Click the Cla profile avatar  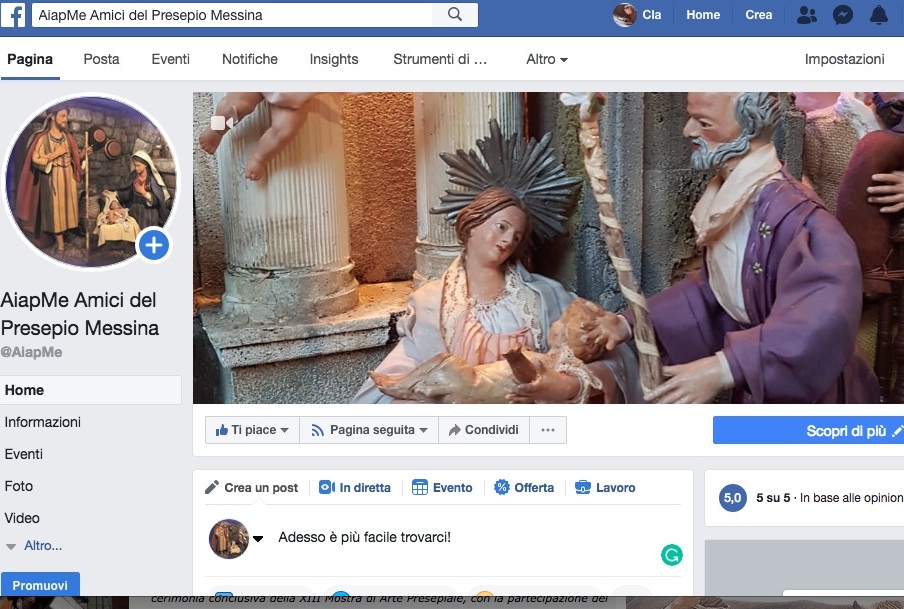click(x=624, y=15)
